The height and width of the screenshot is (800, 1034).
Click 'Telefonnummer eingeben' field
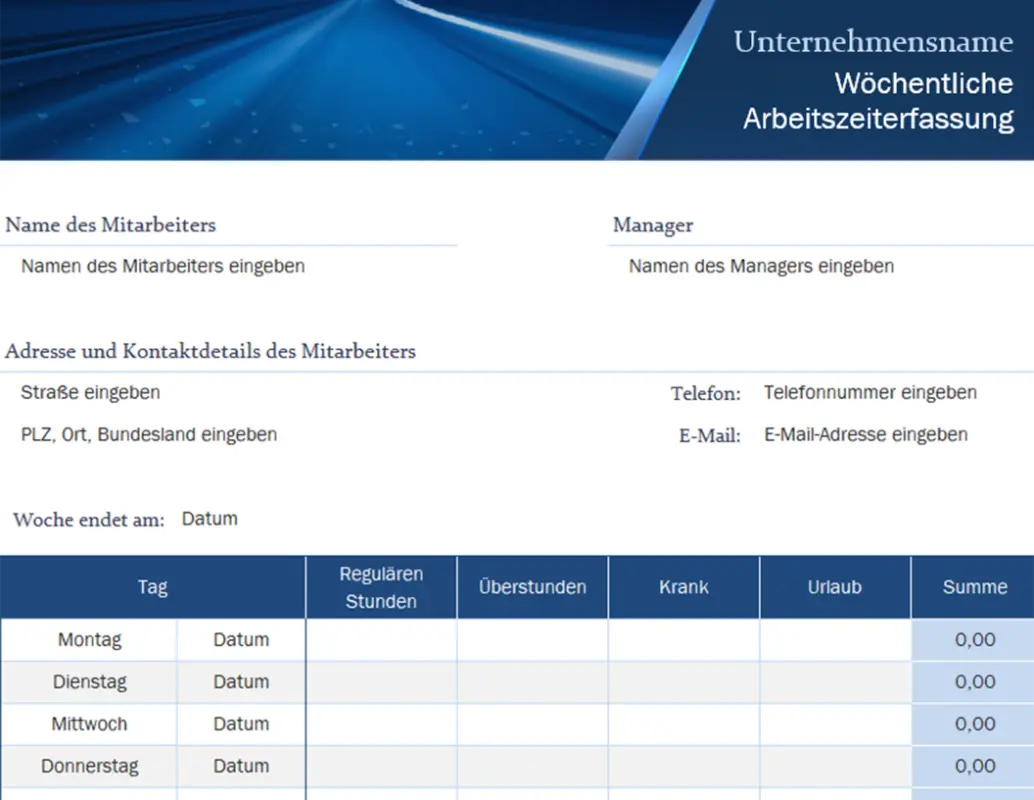click(870, 392)
